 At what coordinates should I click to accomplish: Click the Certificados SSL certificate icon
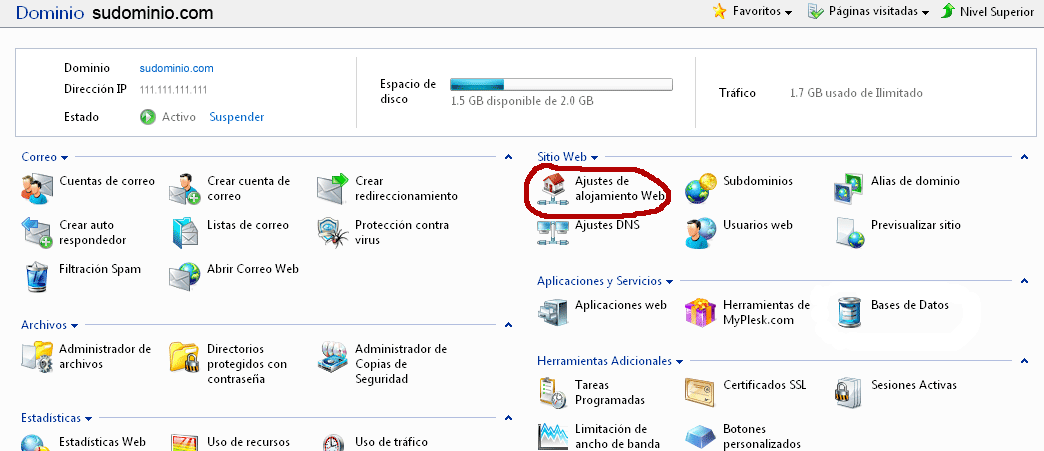click(x=700, y=392)
